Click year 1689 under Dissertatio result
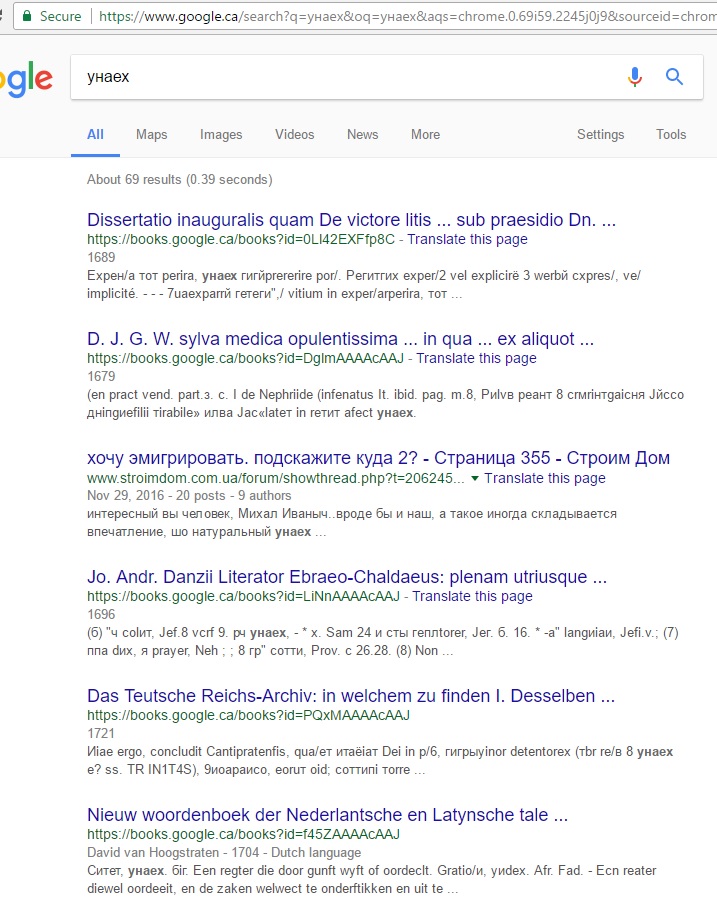This screenshot has width=717, height=907. [101, 257]
